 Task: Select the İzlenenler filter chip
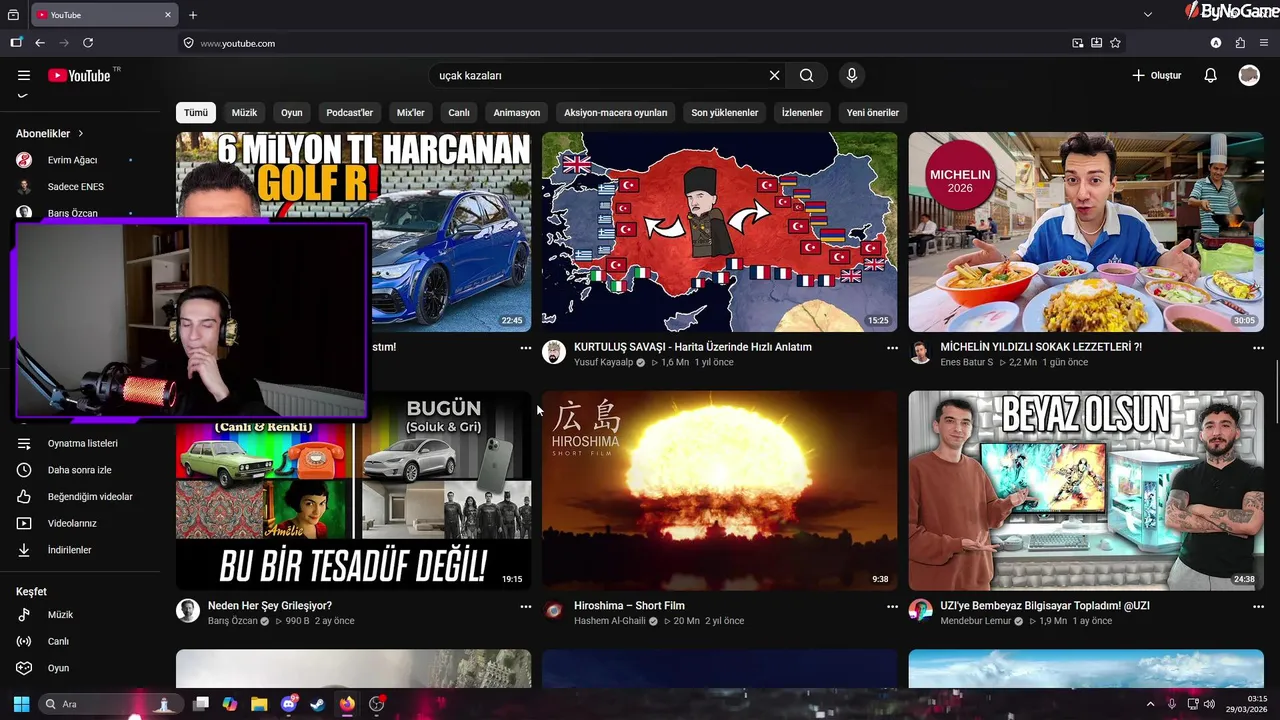pyautogui.click(x=802, y=113)
